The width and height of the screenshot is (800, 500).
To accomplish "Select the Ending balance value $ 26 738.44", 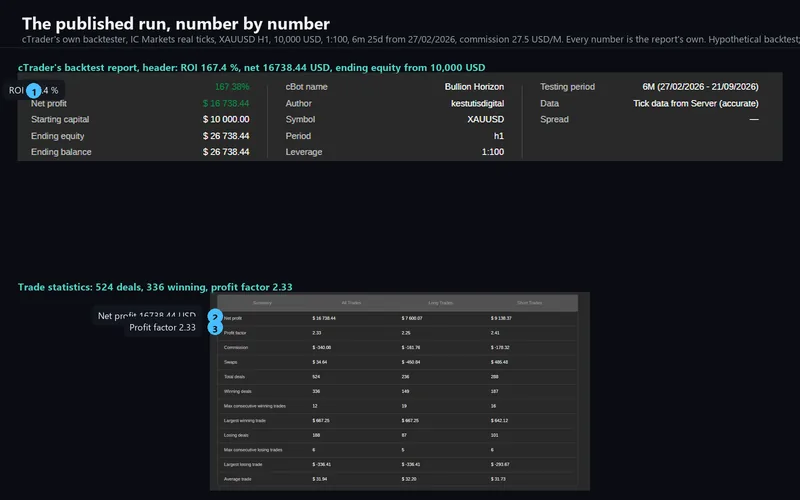I will point(226,152).
